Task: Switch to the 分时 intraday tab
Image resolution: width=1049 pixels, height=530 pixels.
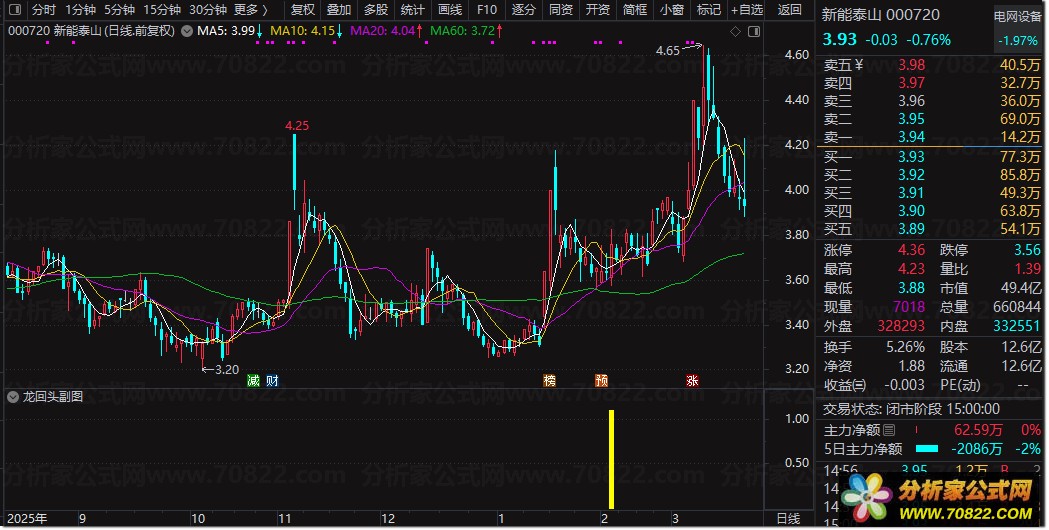Action: 43,10
